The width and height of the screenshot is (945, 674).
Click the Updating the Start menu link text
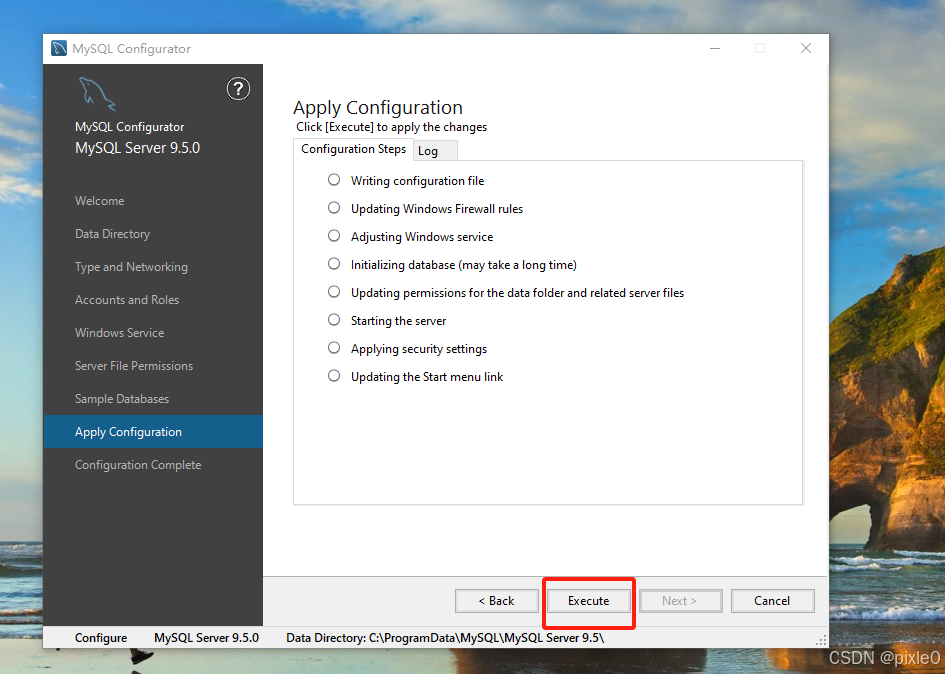427,377
